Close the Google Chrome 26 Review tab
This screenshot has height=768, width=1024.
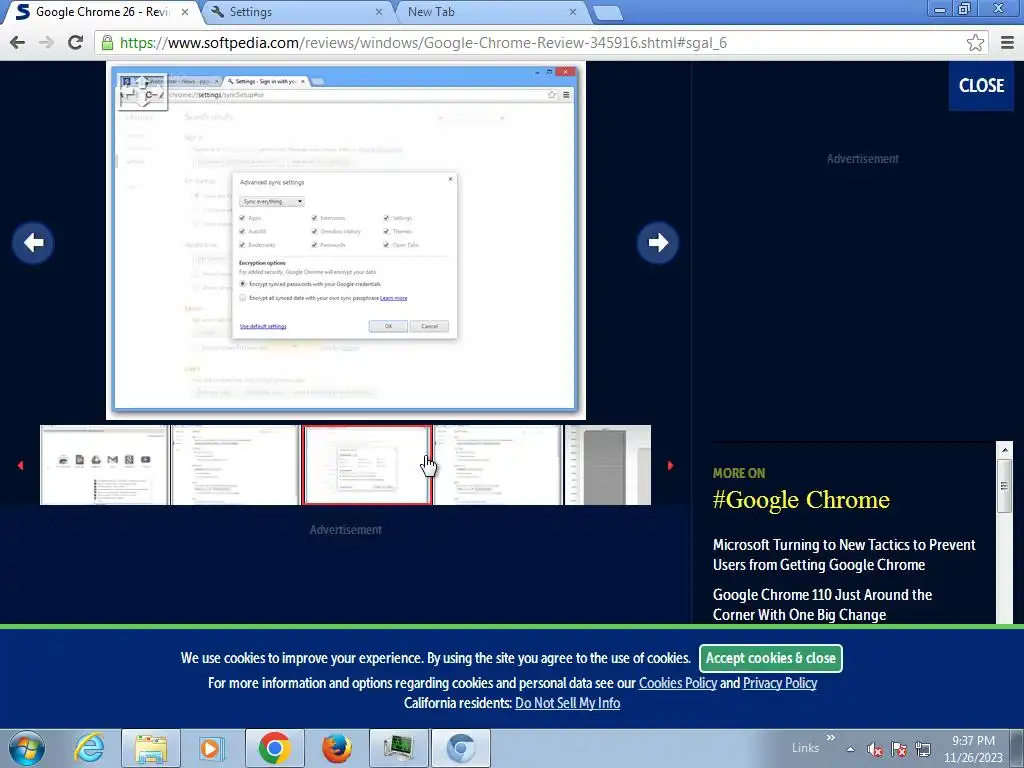pos(185,12)
